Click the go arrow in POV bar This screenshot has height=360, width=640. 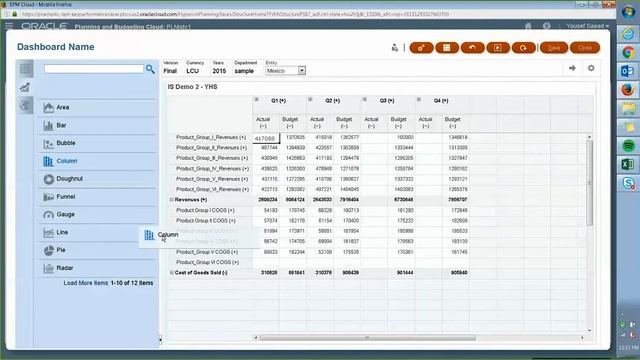point(572,68)
